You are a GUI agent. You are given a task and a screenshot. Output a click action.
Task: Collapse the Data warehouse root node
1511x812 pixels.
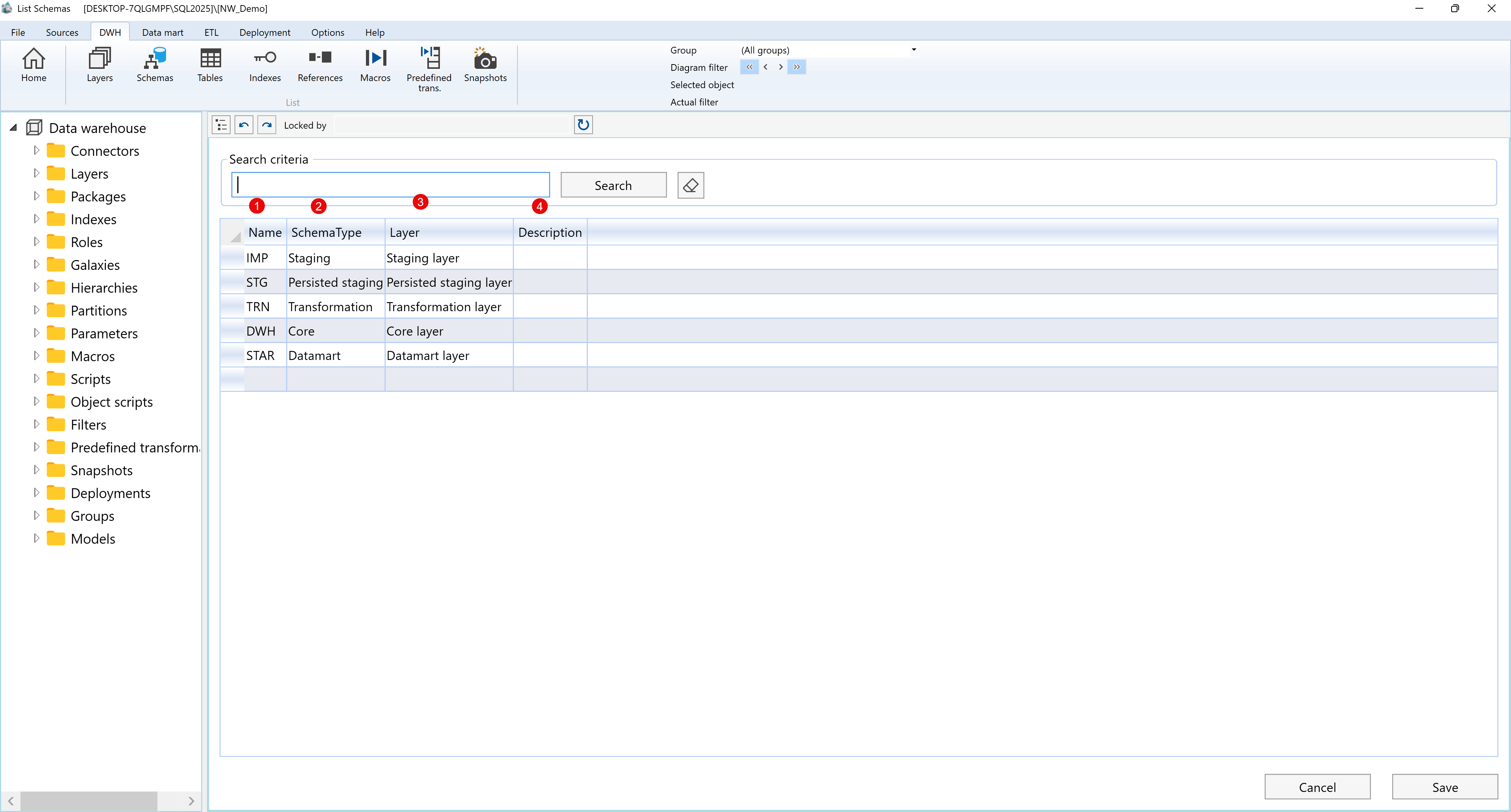point(13,128)
